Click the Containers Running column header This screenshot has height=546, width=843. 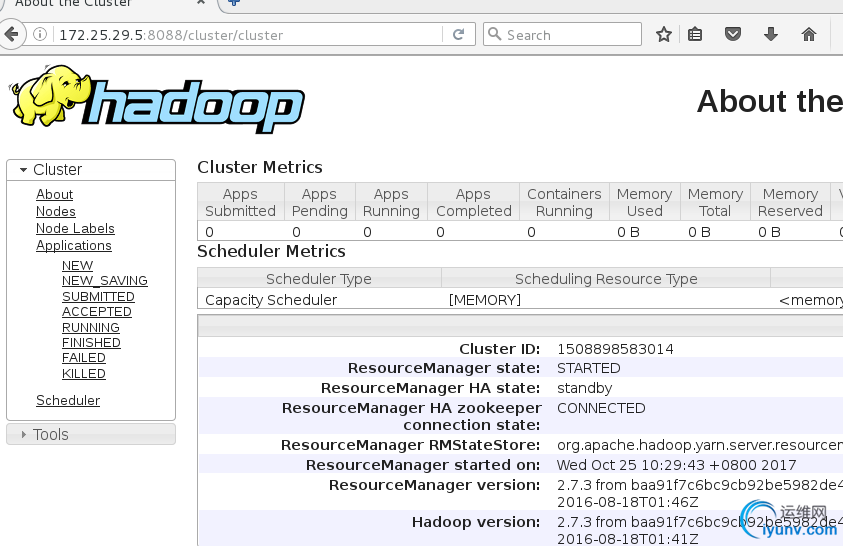pos(564,202)
